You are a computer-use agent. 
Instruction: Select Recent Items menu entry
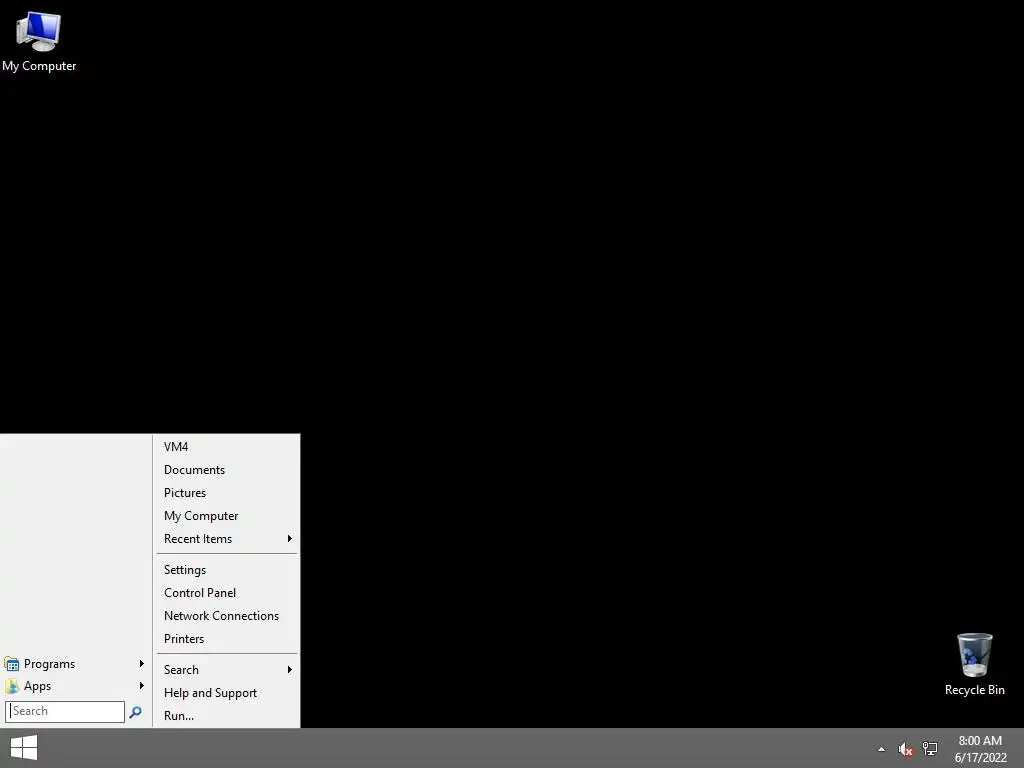227,539
